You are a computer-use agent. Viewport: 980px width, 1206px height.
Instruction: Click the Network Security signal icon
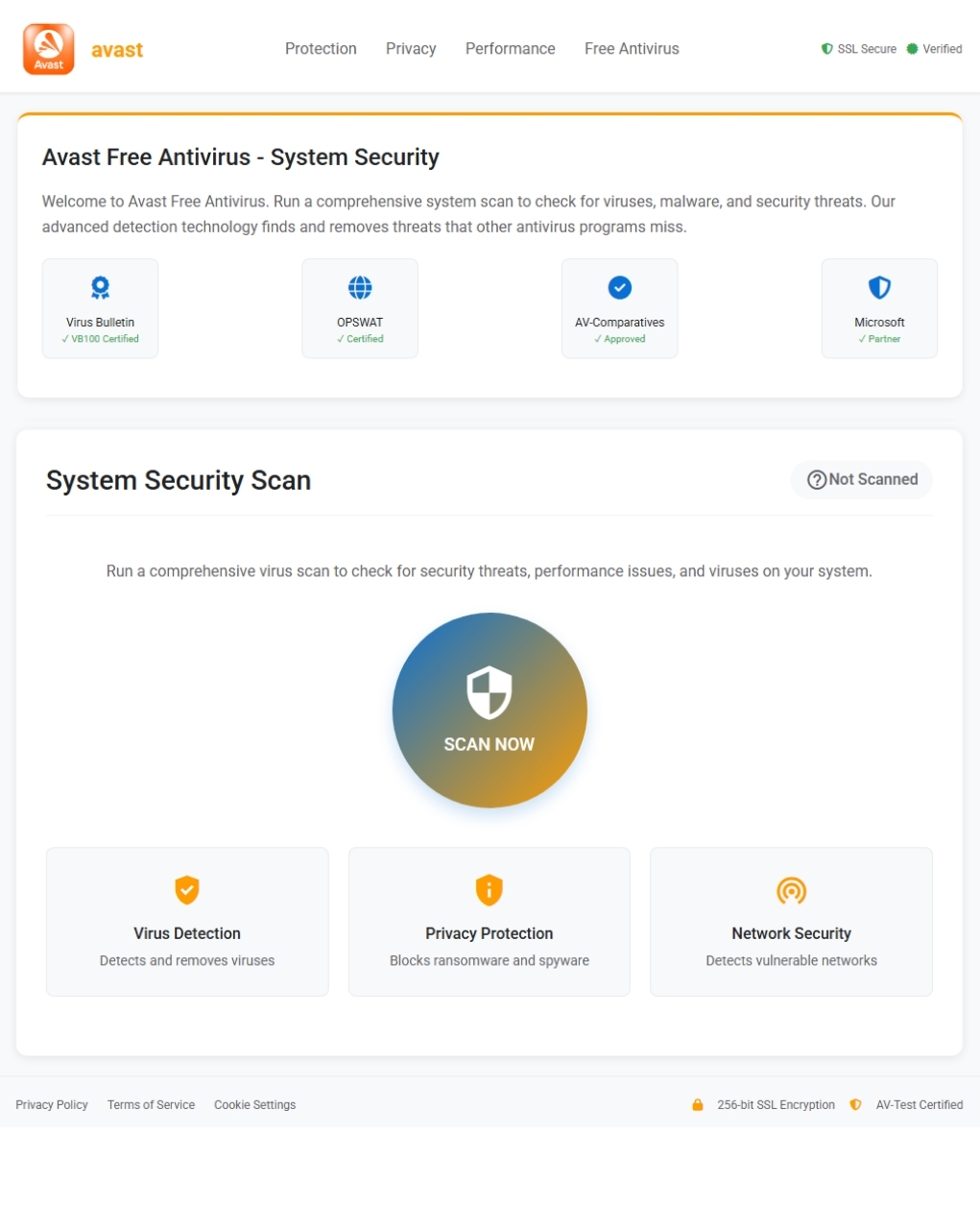point(791,891)
